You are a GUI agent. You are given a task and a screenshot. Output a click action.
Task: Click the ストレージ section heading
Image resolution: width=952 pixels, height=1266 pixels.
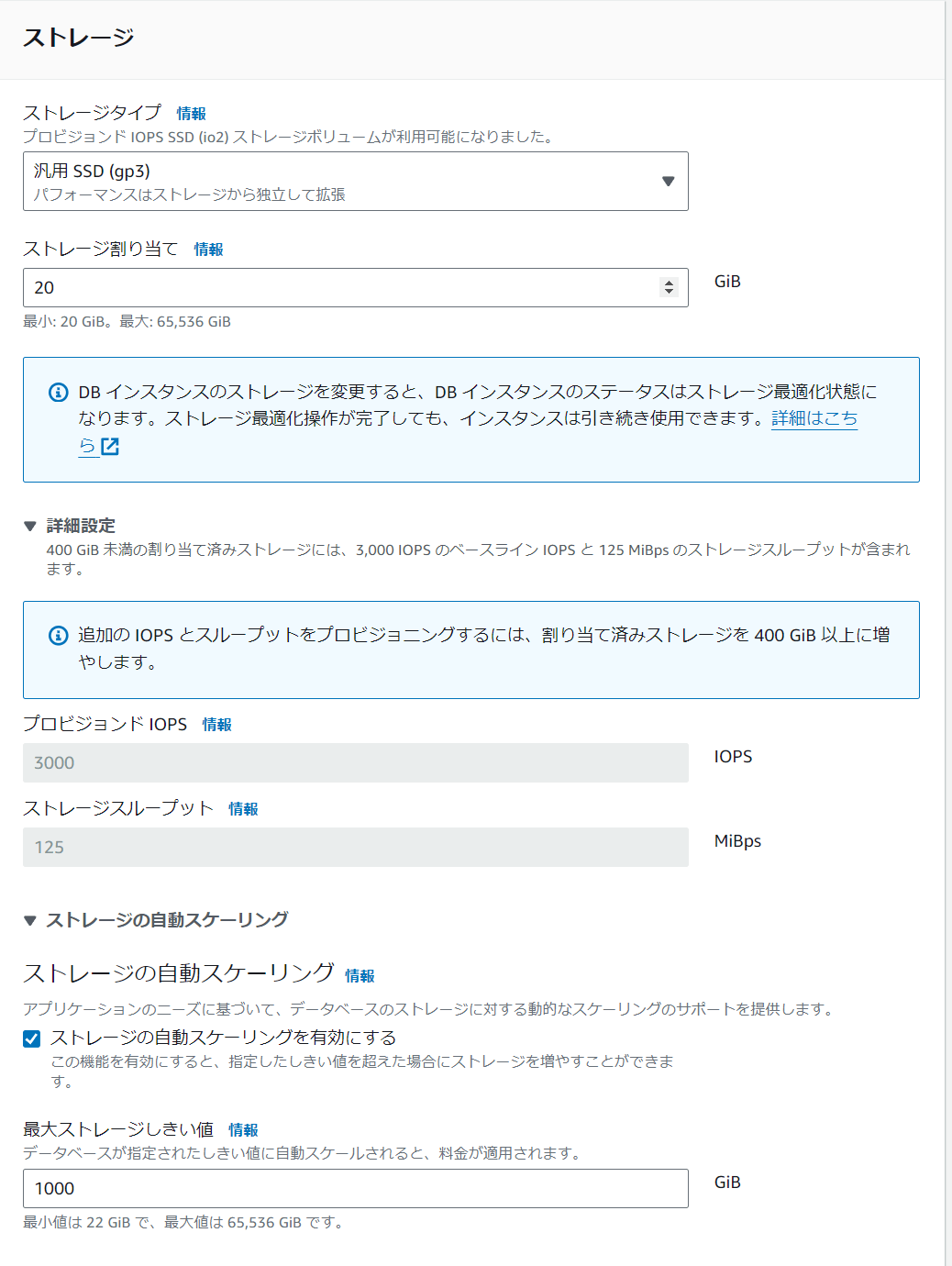point(79,38)
